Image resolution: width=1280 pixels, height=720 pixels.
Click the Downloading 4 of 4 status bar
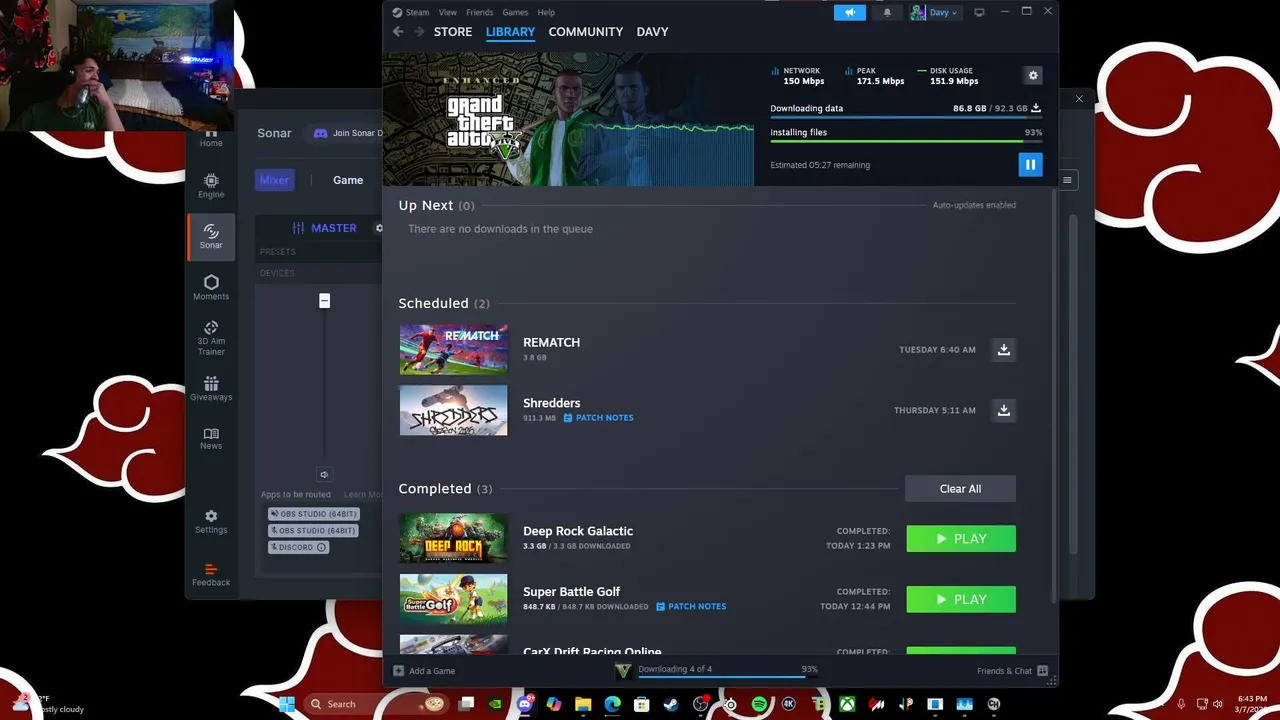pos(716,670)
